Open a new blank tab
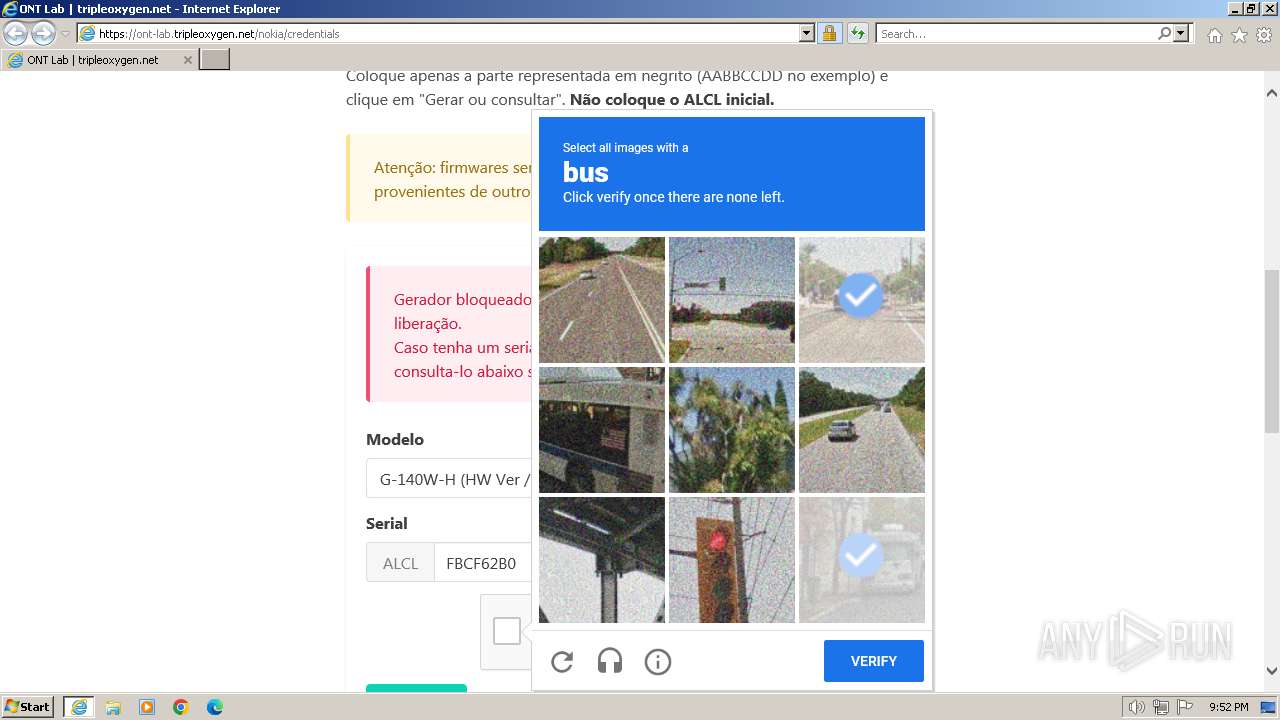Viewport: 1280px width, 720px height. 215,60
